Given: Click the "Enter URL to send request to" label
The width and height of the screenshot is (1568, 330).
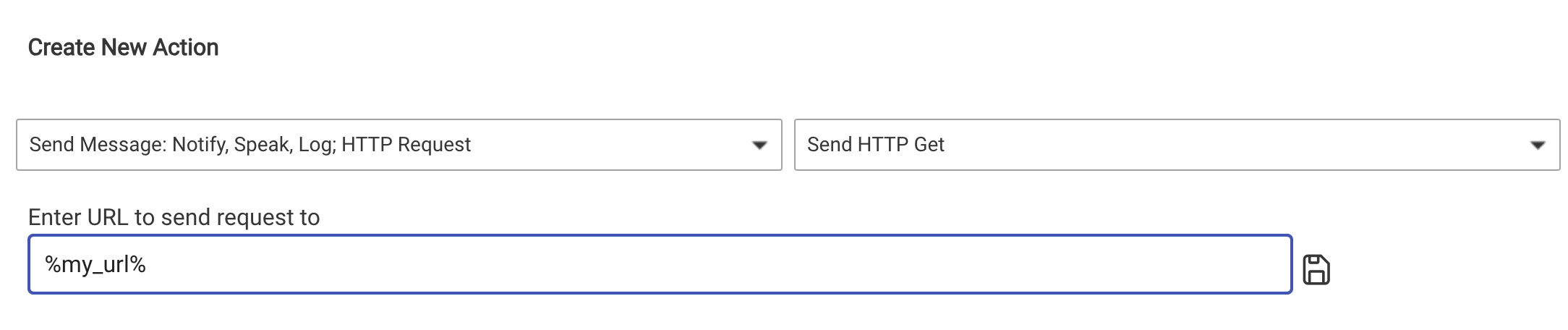Looking at the screenshot, I should click(x=174, y=217).
